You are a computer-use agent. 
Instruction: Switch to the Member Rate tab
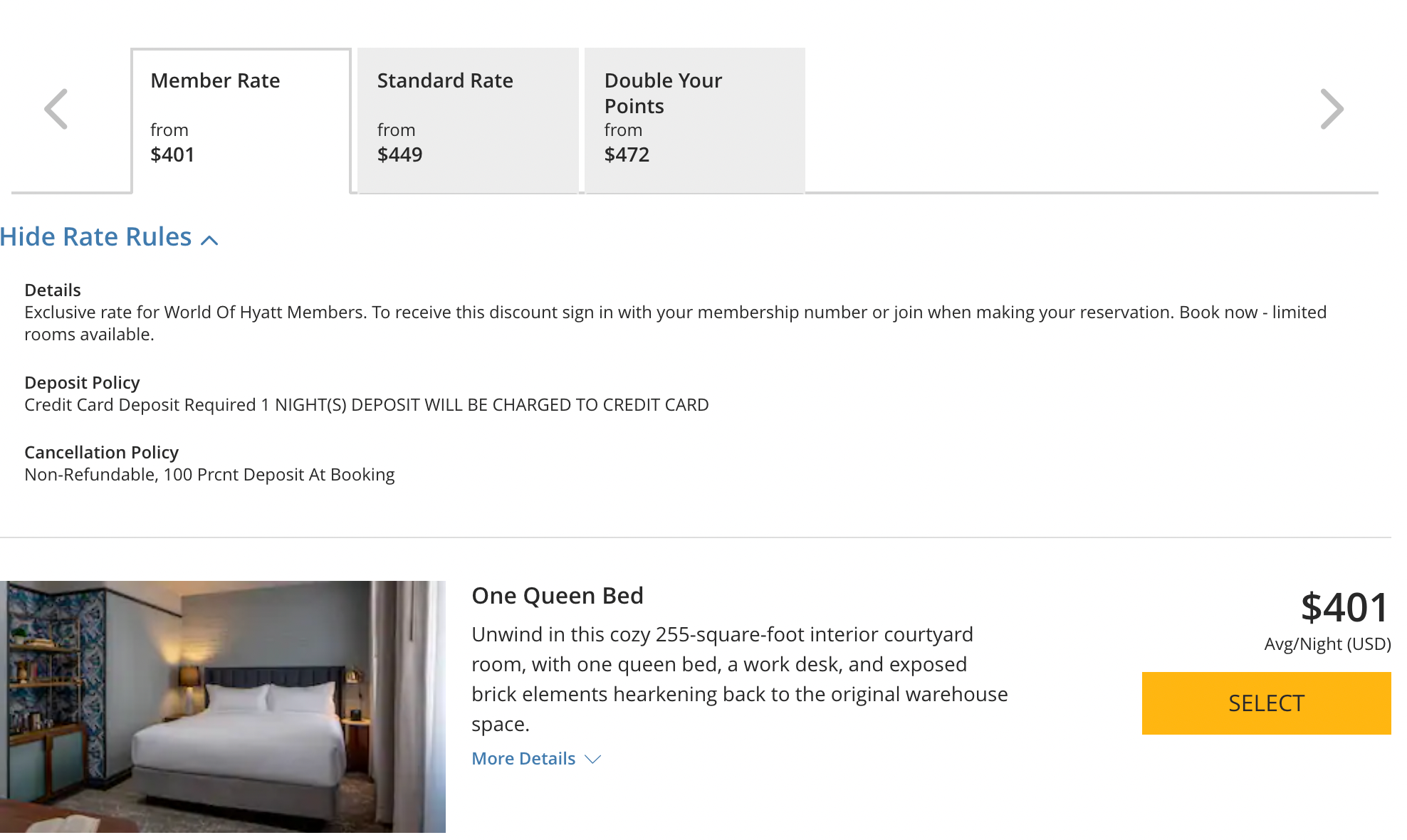[241, 120]
